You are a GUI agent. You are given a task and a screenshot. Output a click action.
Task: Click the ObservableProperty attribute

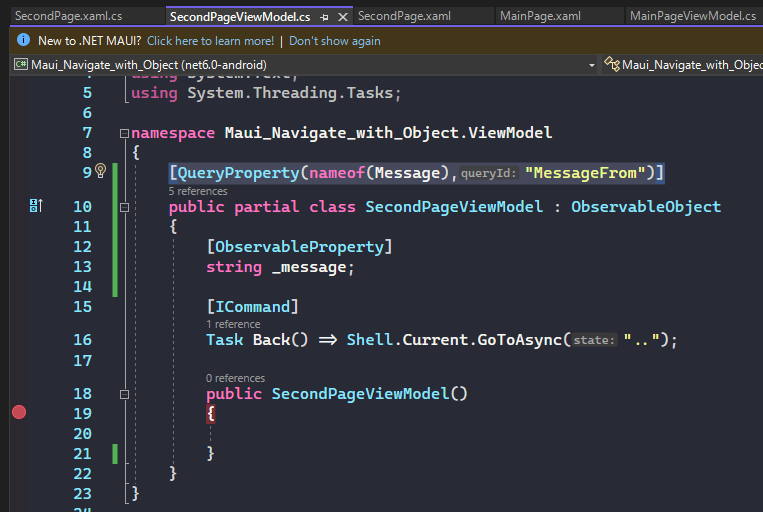[299, 247]
